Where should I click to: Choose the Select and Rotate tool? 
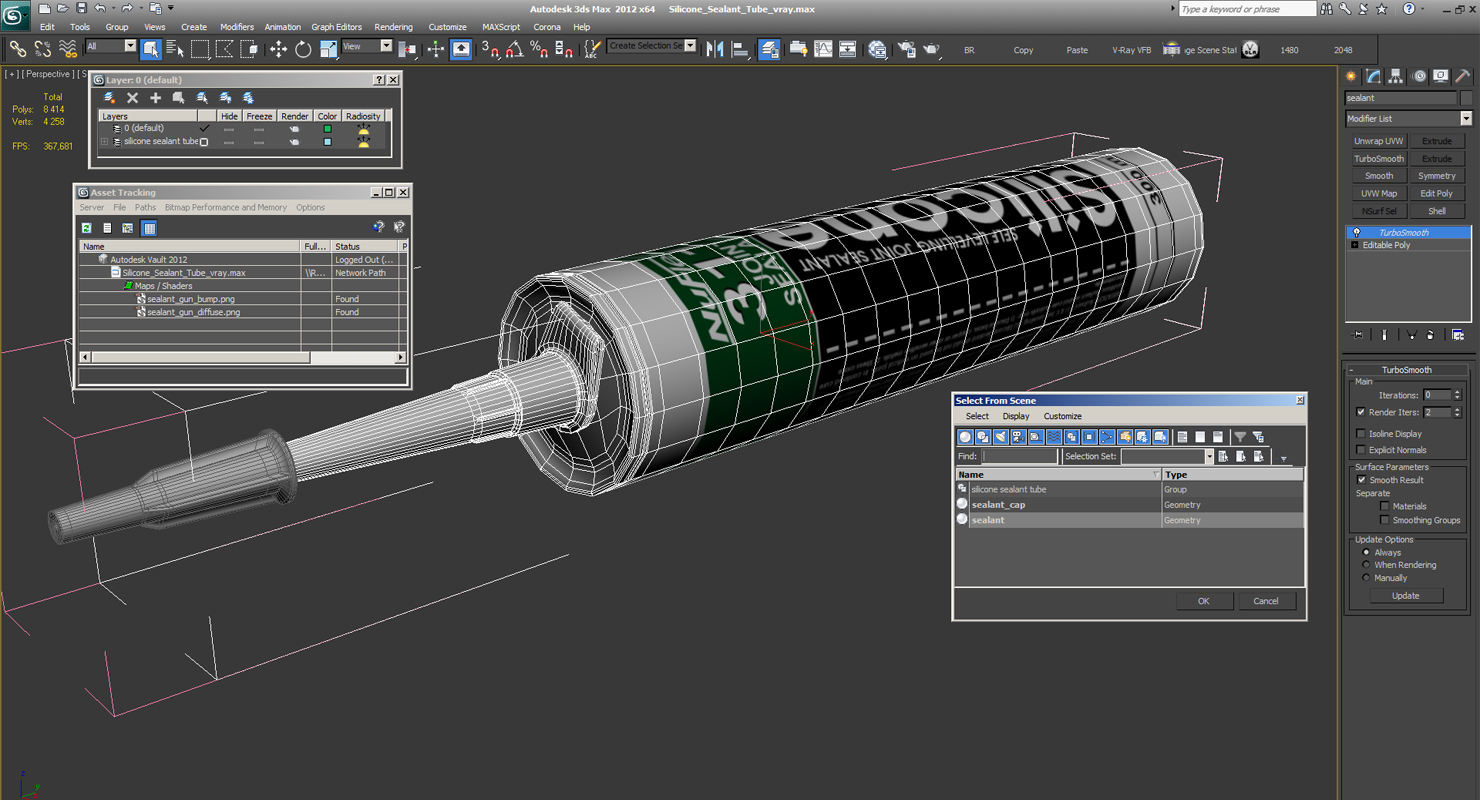[x=303, y=49]
